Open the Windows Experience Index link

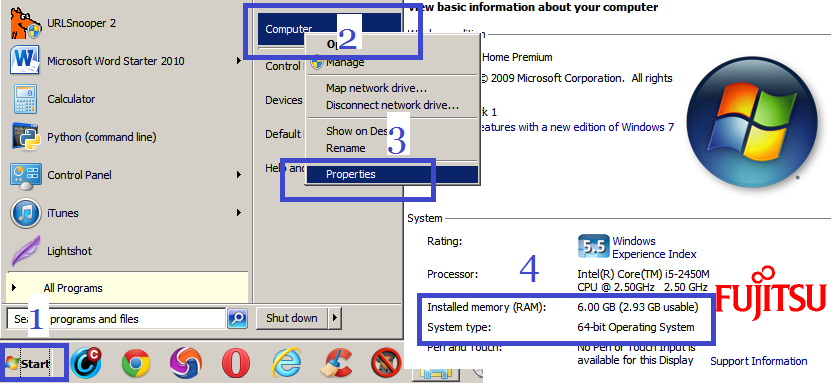coord(654,247)
